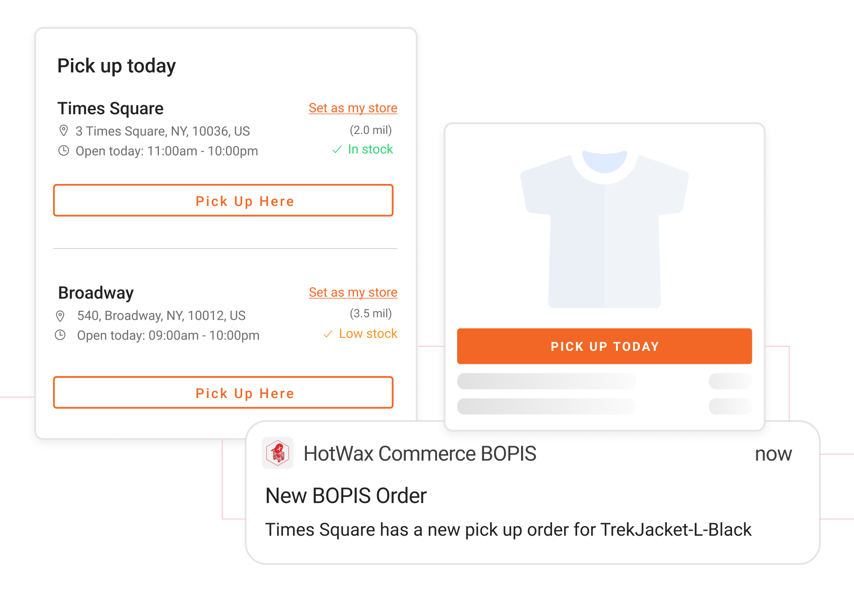Click the Times Square store name
Image resolution: width=854 pixels, height=591 pixels.
110,108
